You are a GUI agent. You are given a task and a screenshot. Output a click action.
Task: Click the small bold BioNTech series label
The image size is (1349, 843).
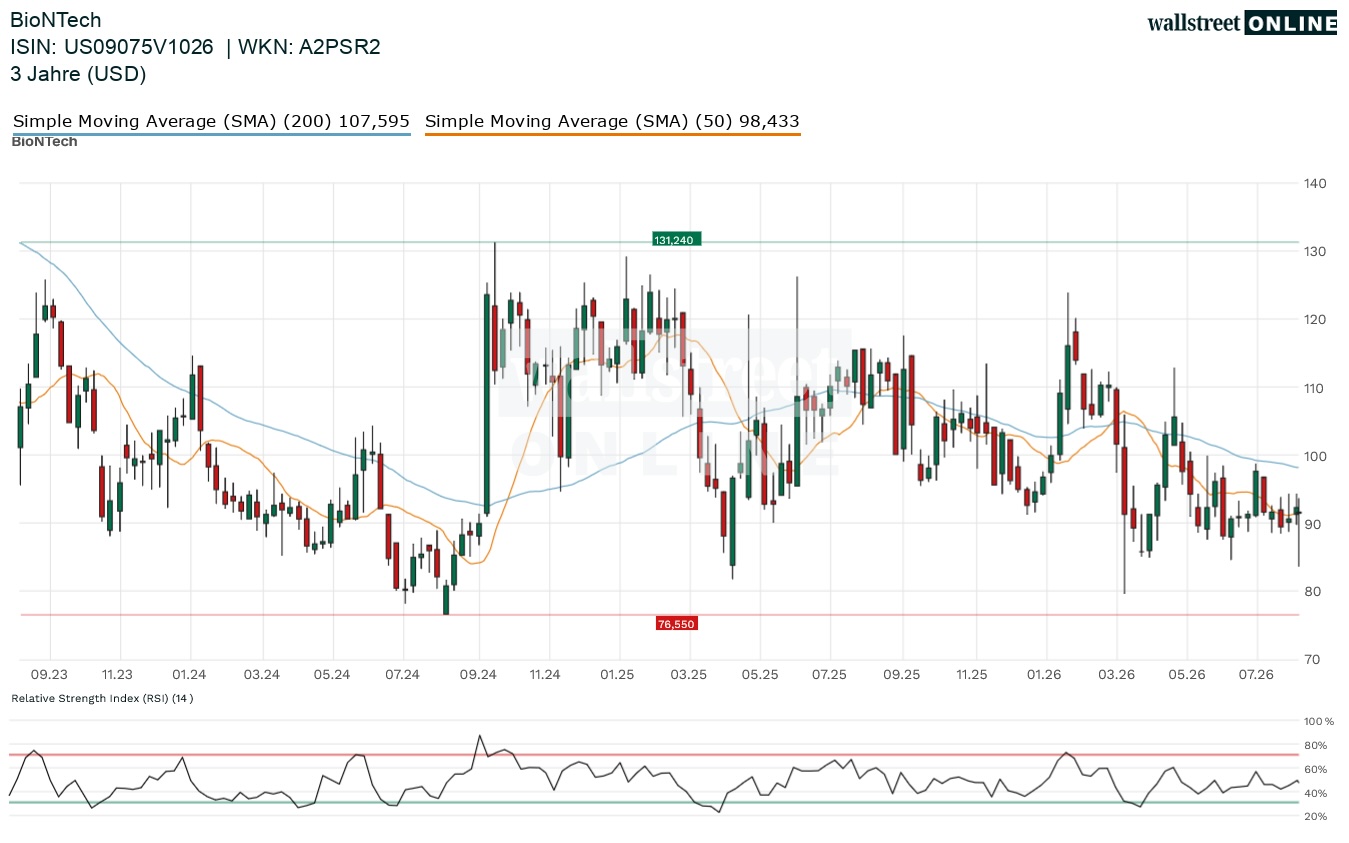[x=44, y=142]
